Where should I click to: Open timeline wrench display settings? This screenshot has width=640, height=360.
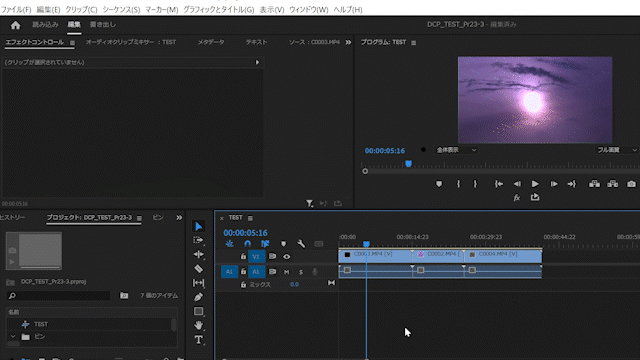point(301,244)
